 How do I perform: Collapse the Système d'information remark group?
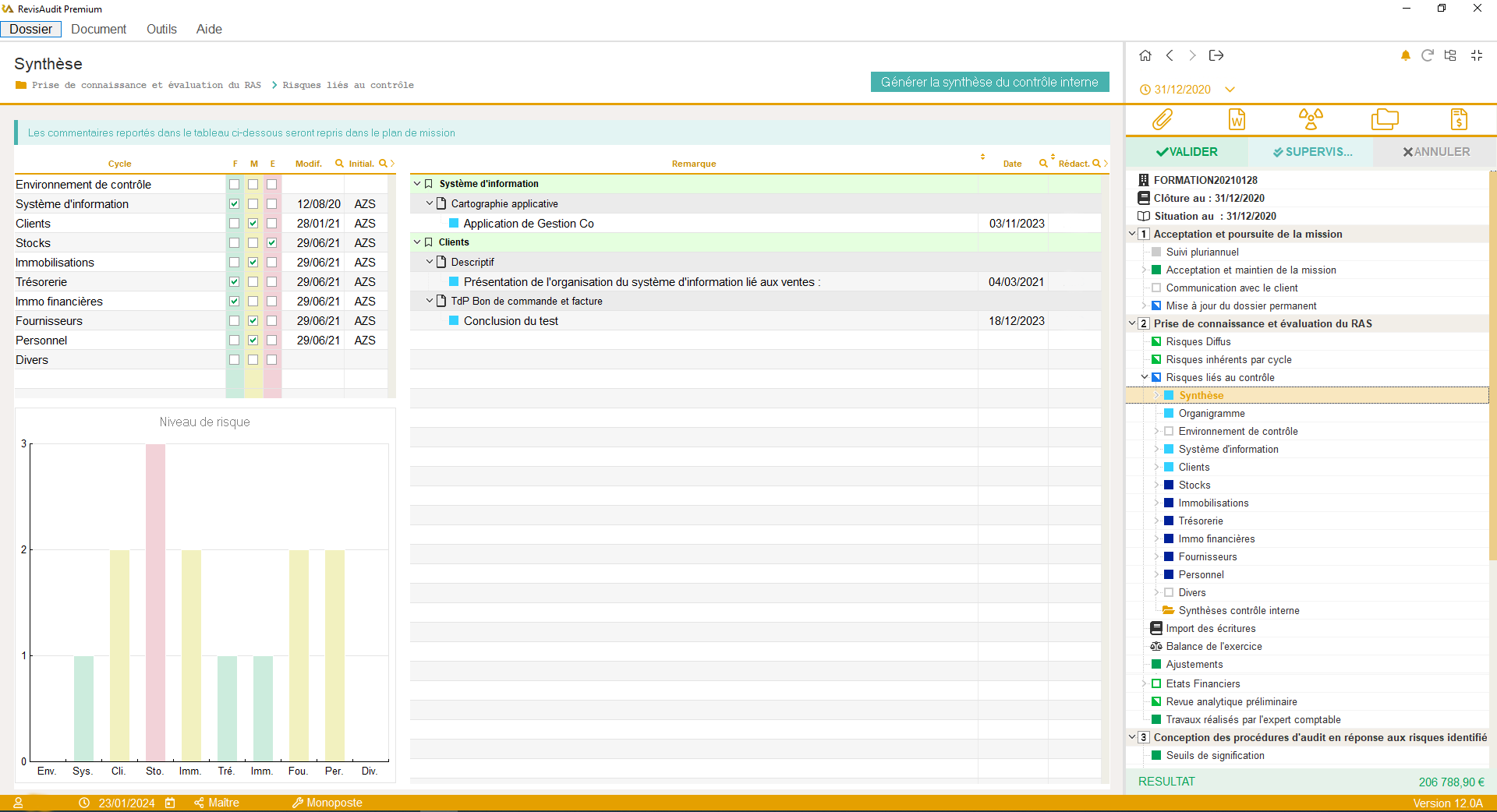point(417,184)
